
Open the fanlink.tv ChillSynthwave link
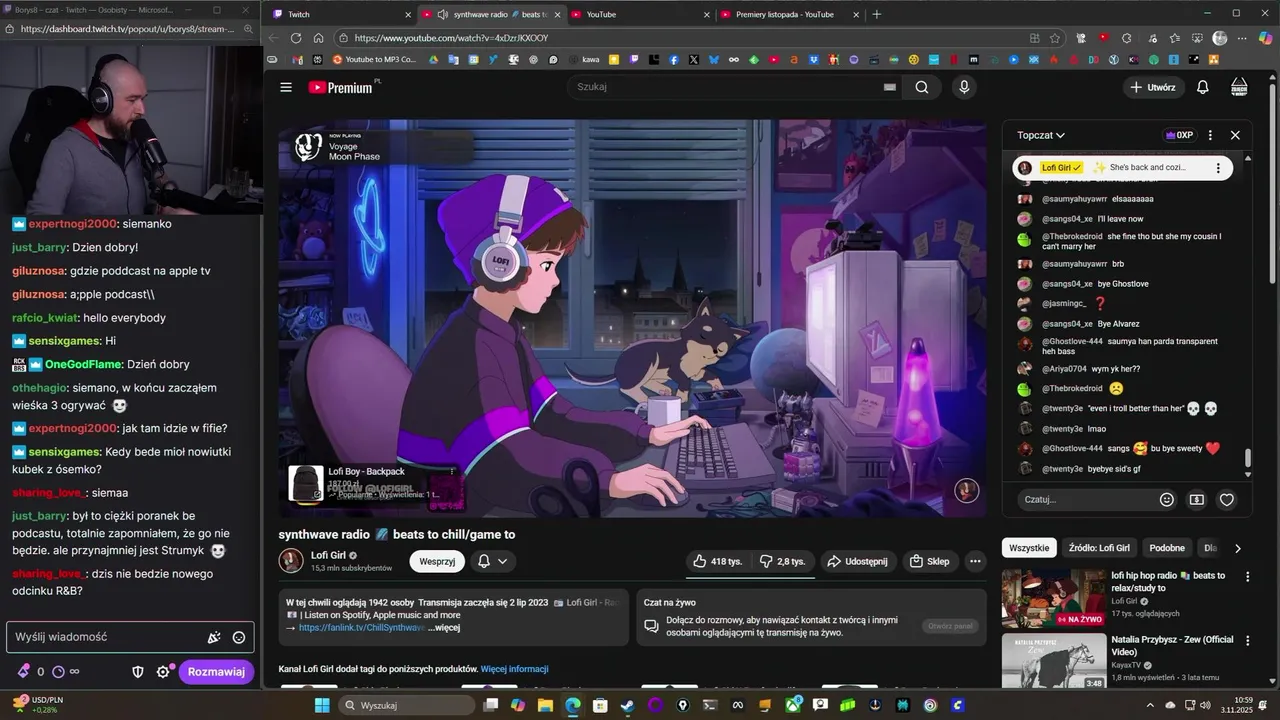[362, 628]
